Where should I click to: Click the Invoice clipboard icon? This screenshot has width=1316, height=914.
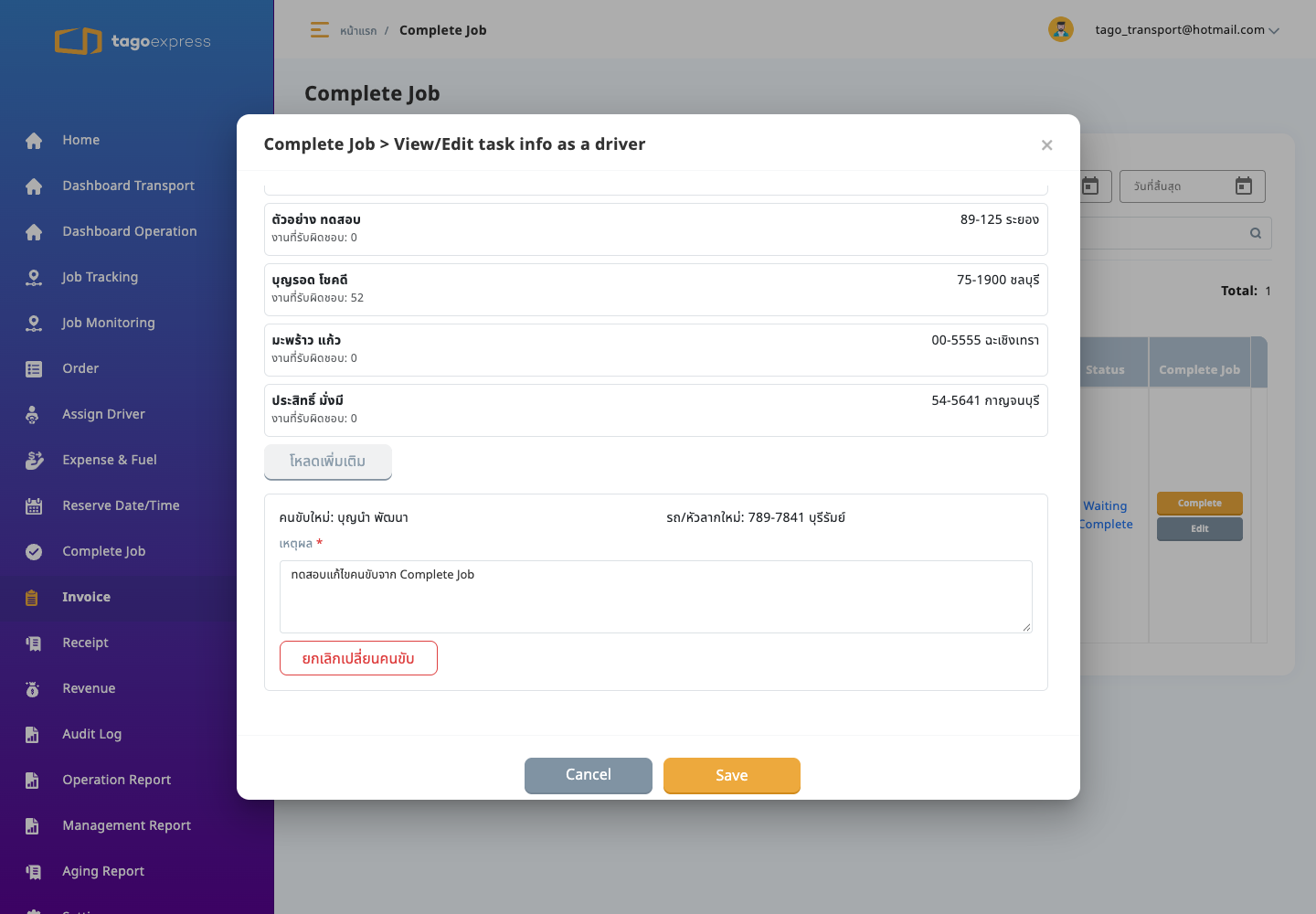point(32,597)
